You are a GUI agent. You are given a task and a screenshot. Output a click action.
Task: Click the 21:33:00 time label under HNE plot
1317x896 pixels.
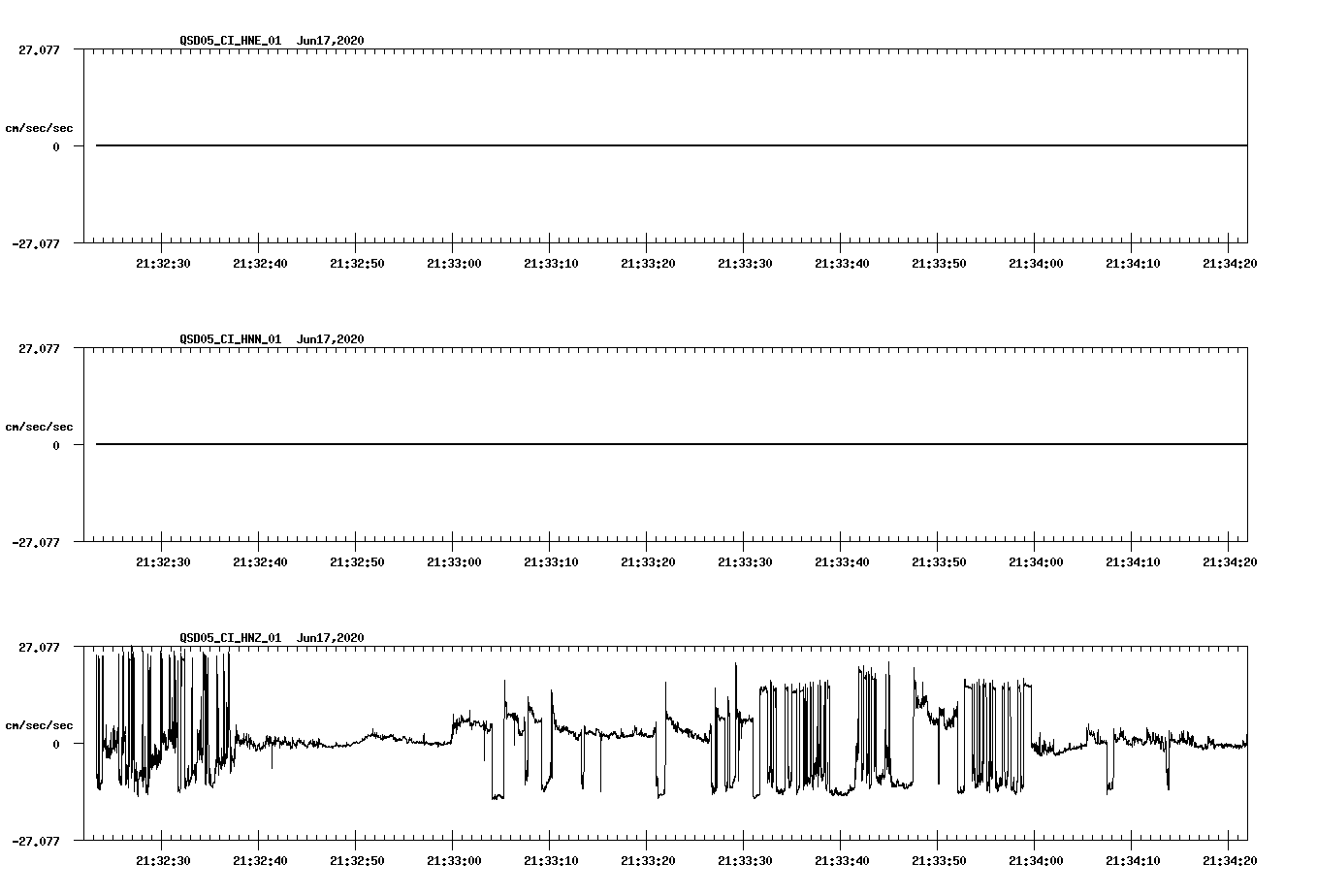click(454, 264)
